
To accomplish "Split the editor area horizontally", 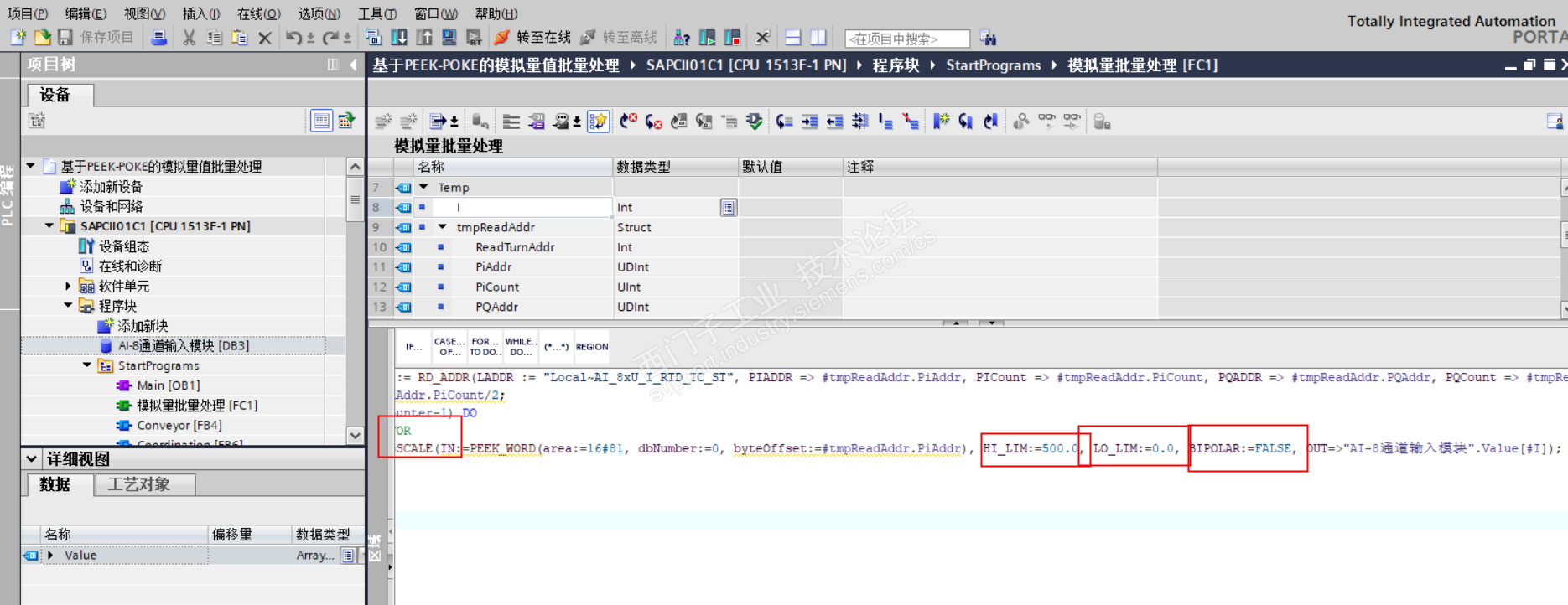I will (x=793, y=38).
